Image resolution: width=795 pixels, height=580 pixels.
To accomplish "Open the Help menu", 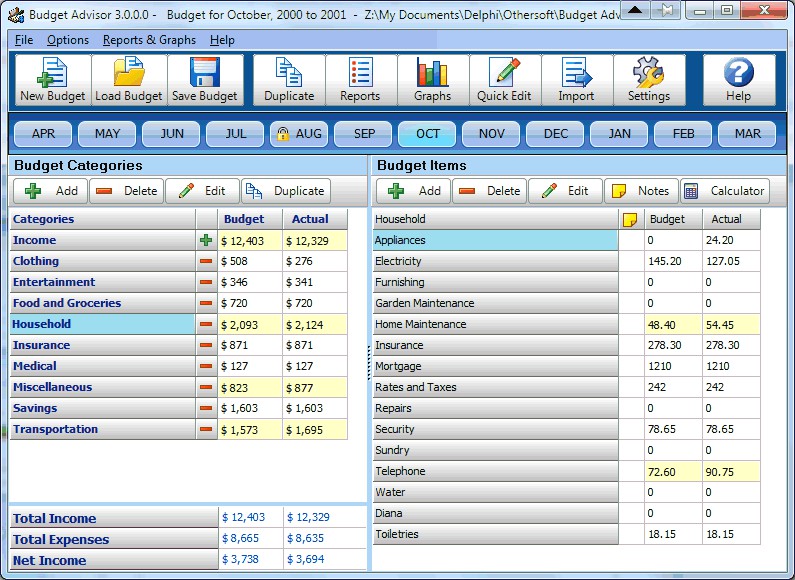I will click(x=222, y=40).
